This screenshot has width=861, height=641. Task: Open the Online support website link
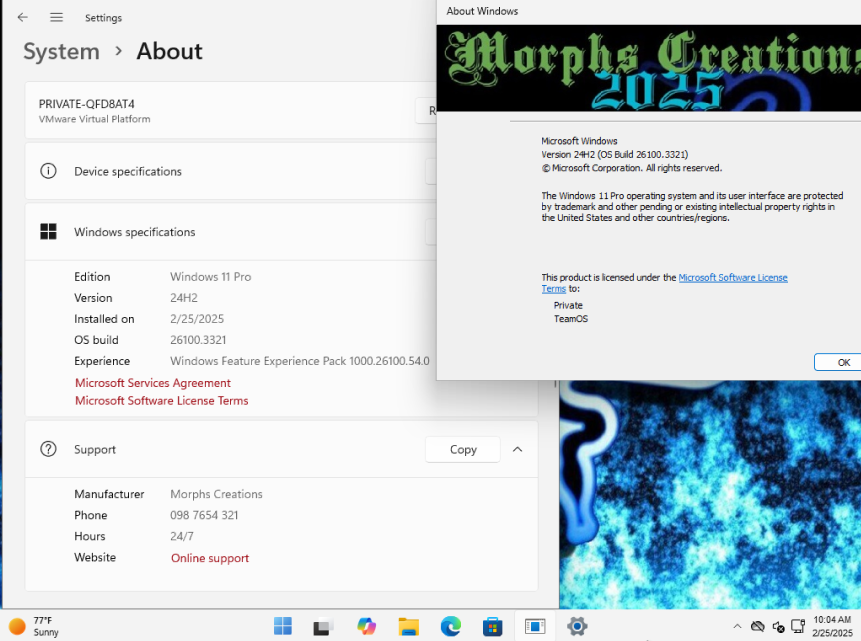tap(210, 558)
